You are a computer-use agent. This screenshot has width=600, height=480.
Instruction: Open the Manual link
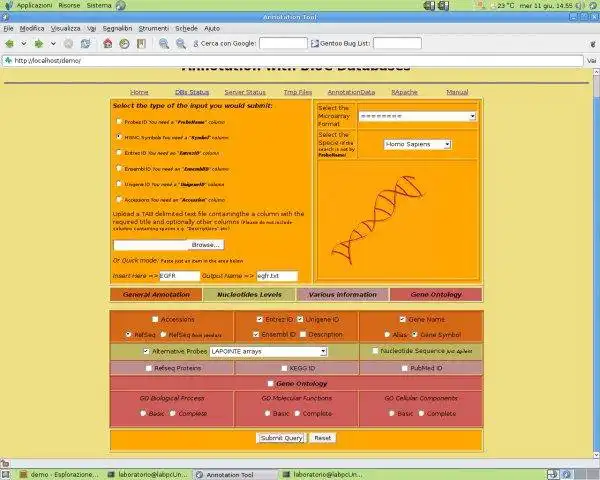coord(457,92)
